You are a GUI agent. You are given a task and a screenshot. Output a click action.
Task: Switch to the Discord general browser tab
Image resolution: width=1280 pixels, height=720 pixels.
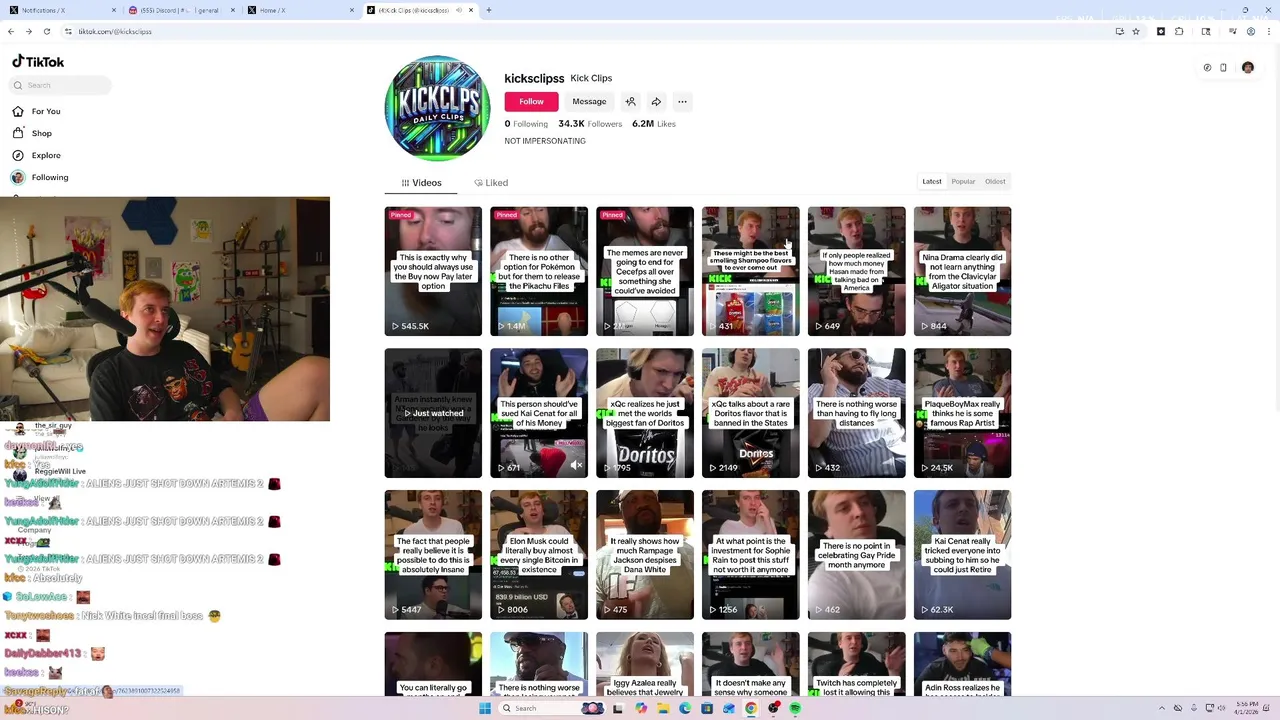[182, 10]
